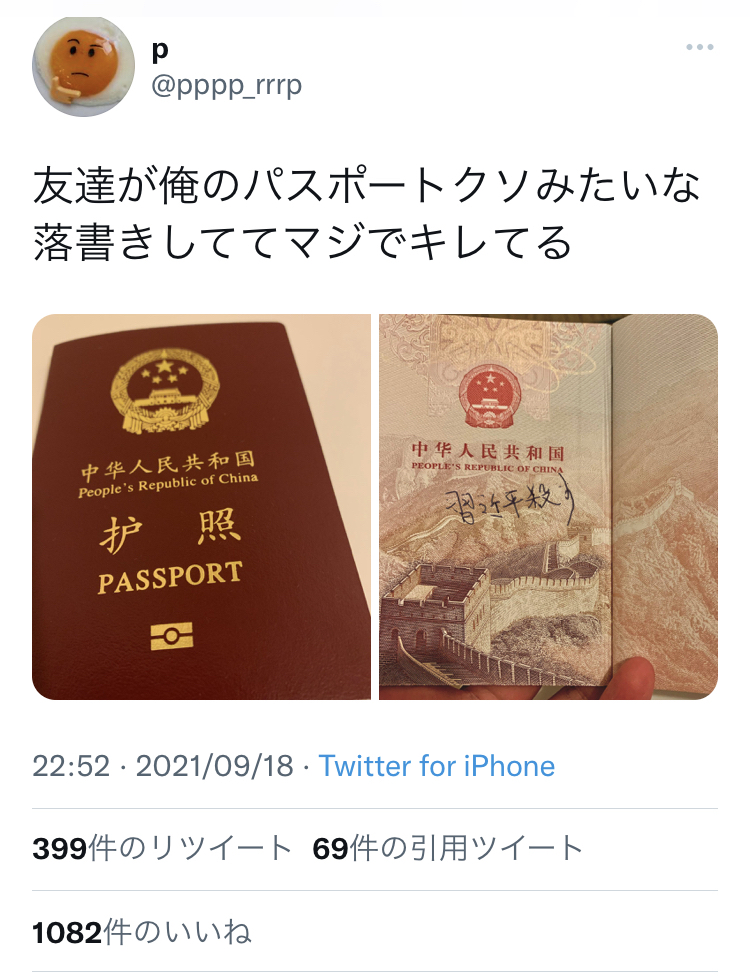This screenshot has height=979, width=750.
Task: Open the 22:52 · 2021/09/18 timestamp
Action: (162, 766)
